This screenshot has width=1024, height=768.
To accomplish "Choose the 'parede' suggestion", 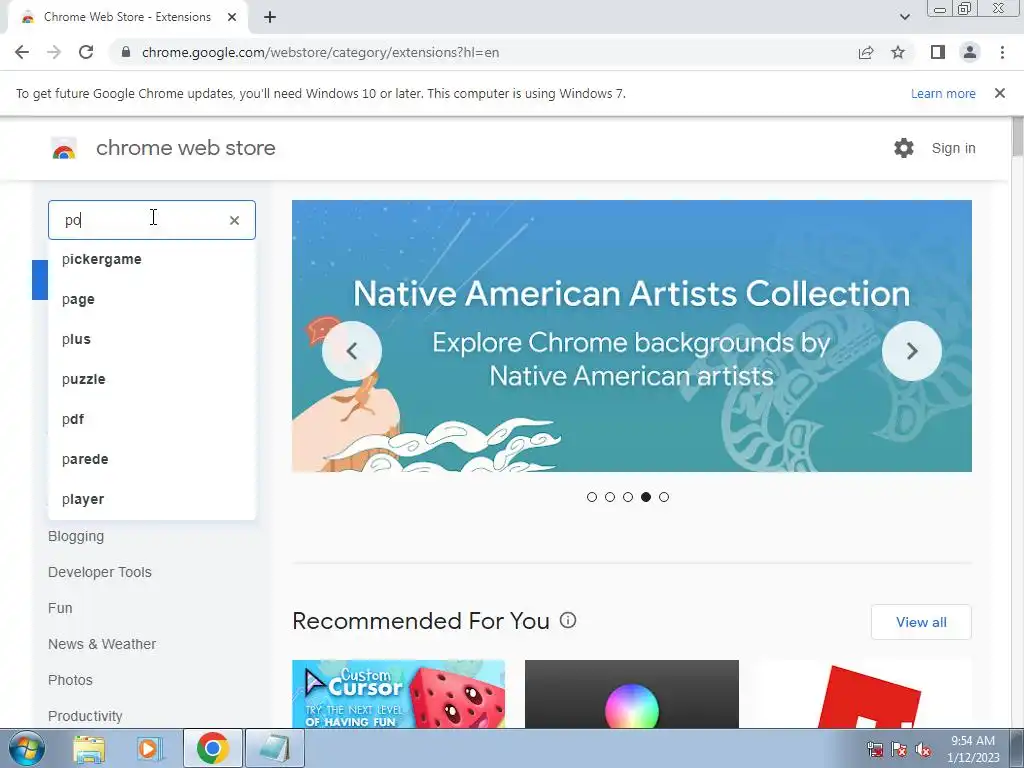I will pyautogui.click(x=152, y=459).
